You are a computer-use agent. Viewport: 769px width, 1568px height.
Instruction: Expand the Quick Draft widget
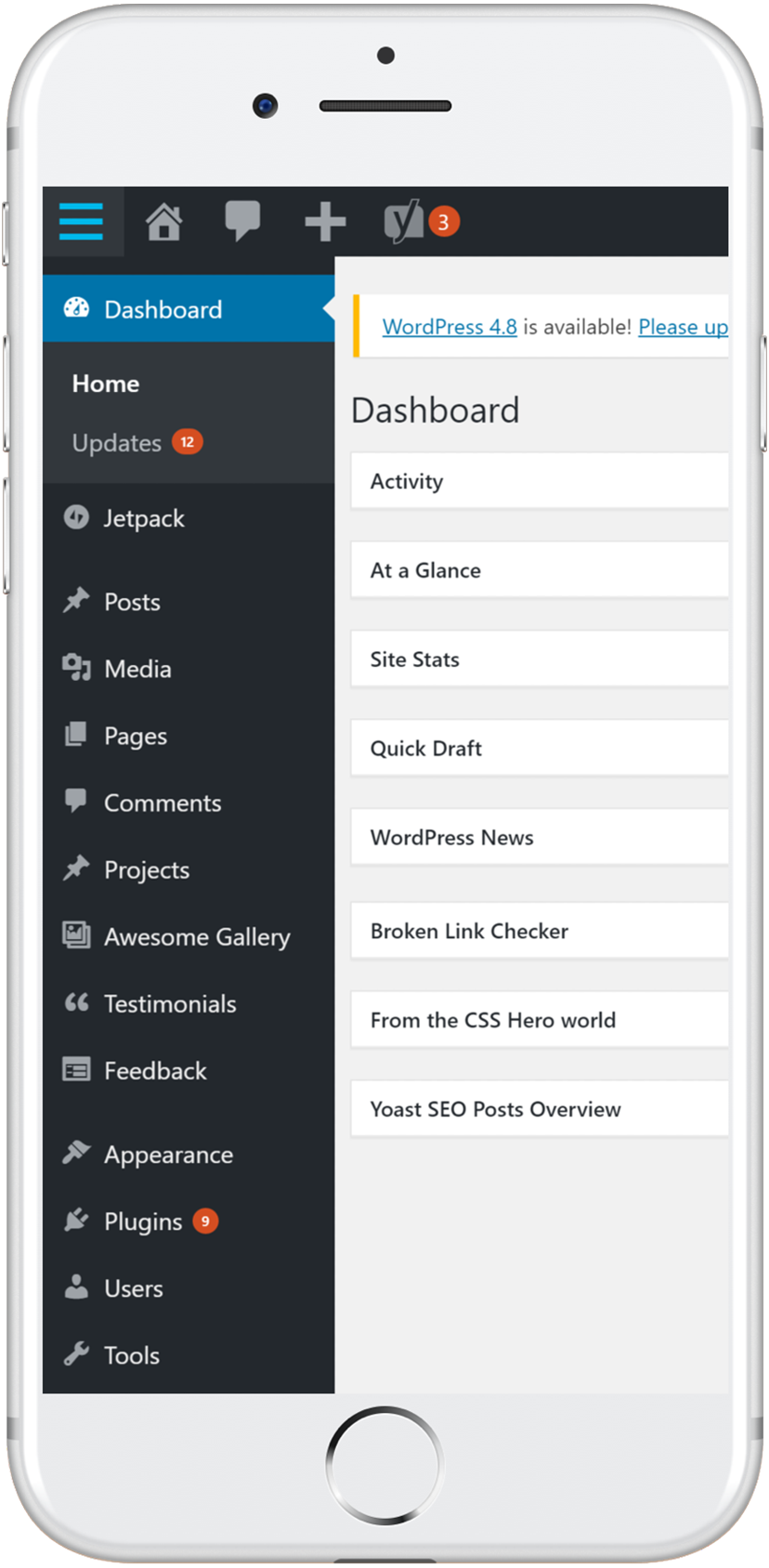(540, 748)
